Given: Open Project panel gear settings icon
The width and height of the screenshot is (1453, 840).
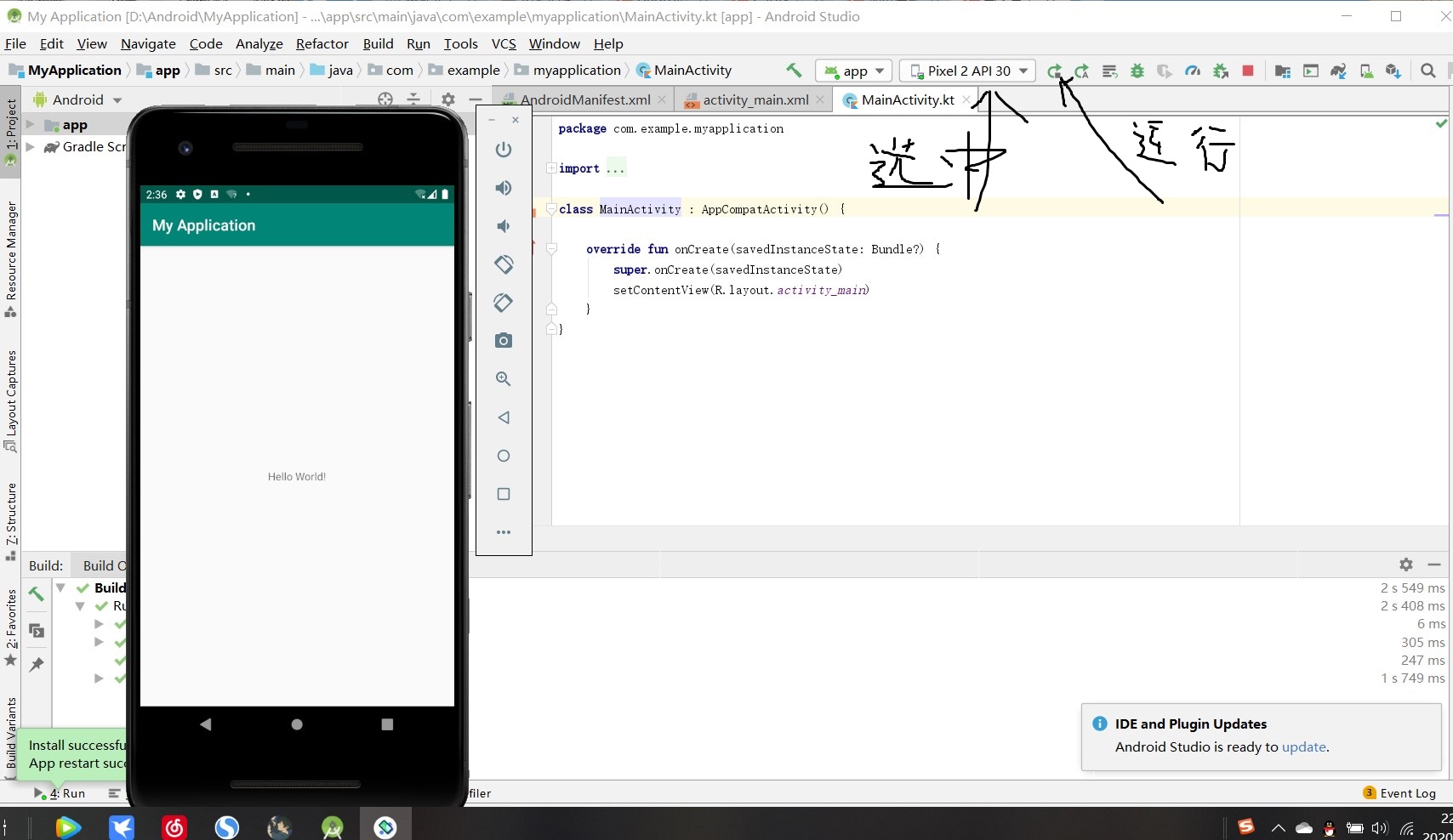Looking at the screenshot, I should pos(448,99).
